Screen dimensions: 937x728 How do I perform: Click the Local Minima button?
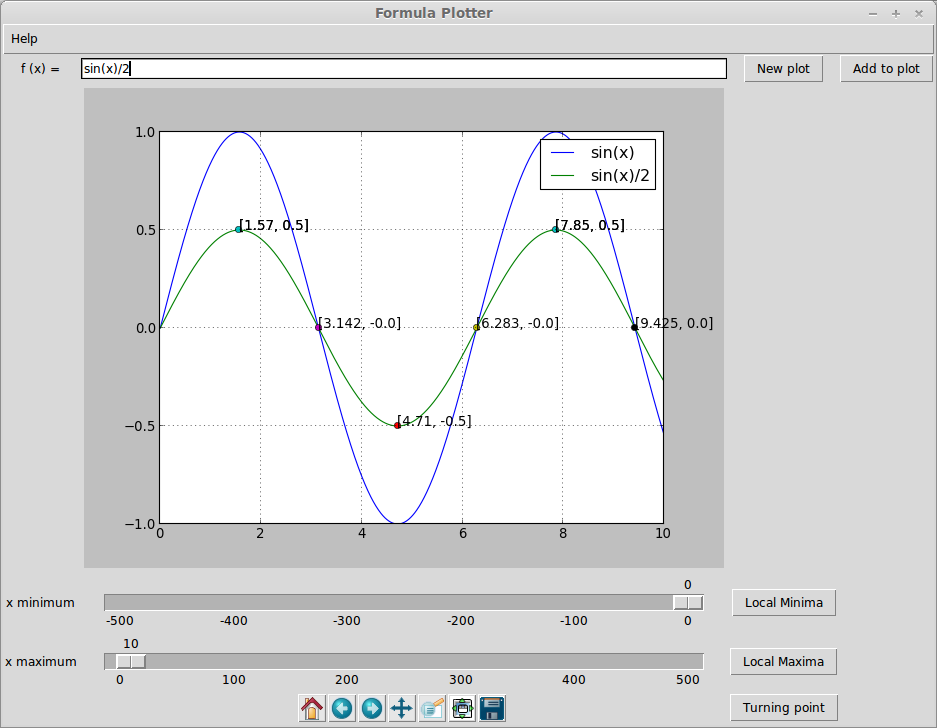pos(783,602)
